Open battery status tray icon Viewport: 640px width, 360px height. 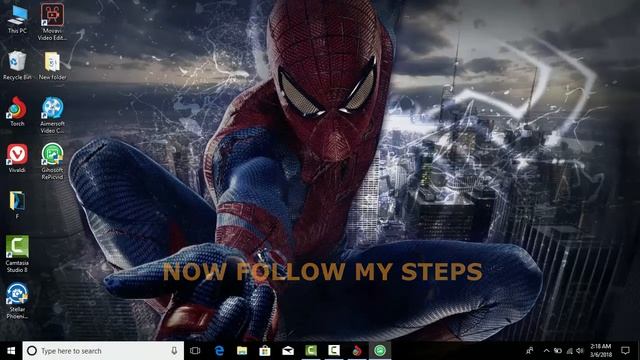(x=558, y=351)
